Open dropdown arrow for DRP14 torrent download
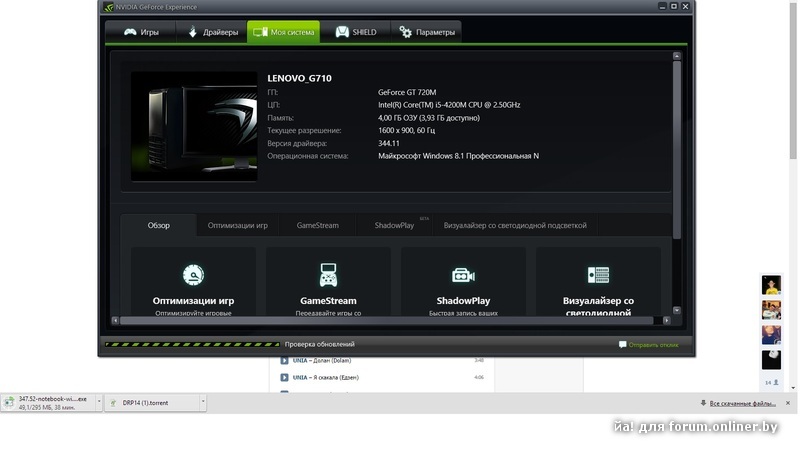The height and width of the screenshot is (450, 800). point(203,402)
